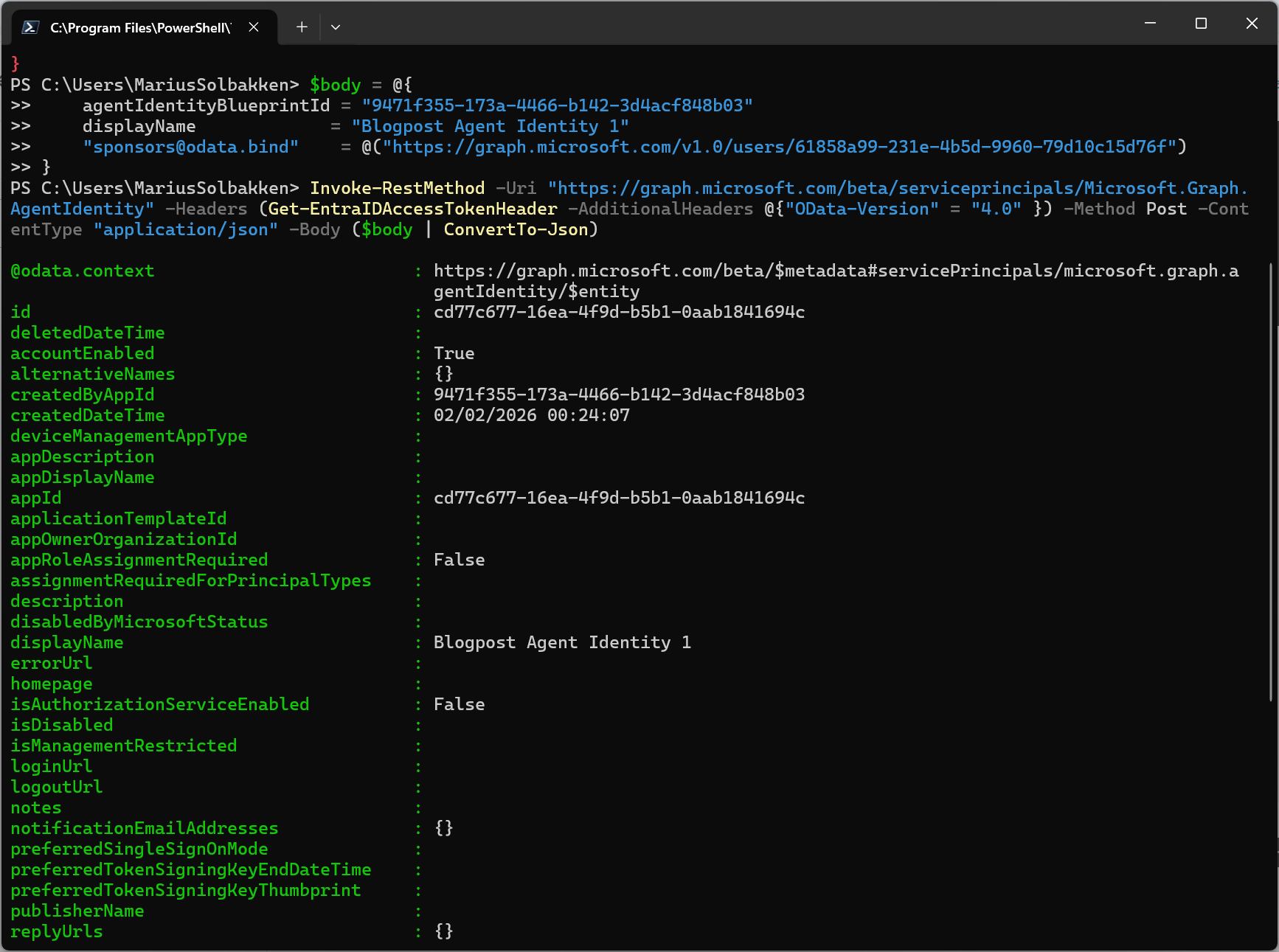Click the "sponsors@odata.bind" key string
This screenshot has height=952, width=1279.
[190, 147]
